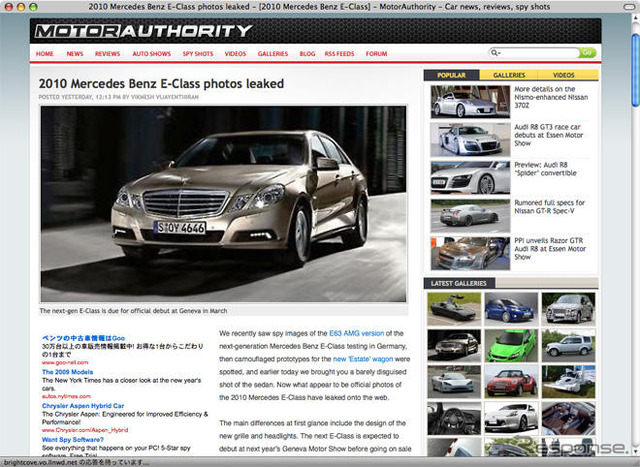
Task: Follow the "new 'Estate' wagon" link
Action: pyautogui.click(x=363, y=359)
